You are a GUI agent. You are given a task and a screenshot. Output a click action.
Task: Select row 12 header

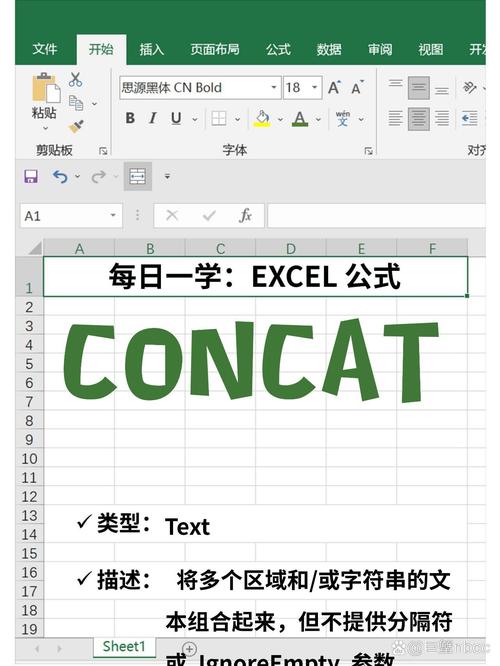click(x=29, y=497)
